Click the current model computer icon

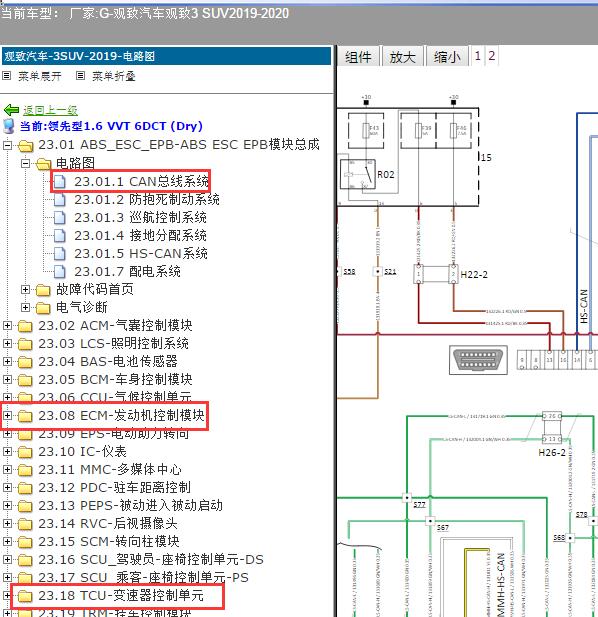click(x=9, y=126)
